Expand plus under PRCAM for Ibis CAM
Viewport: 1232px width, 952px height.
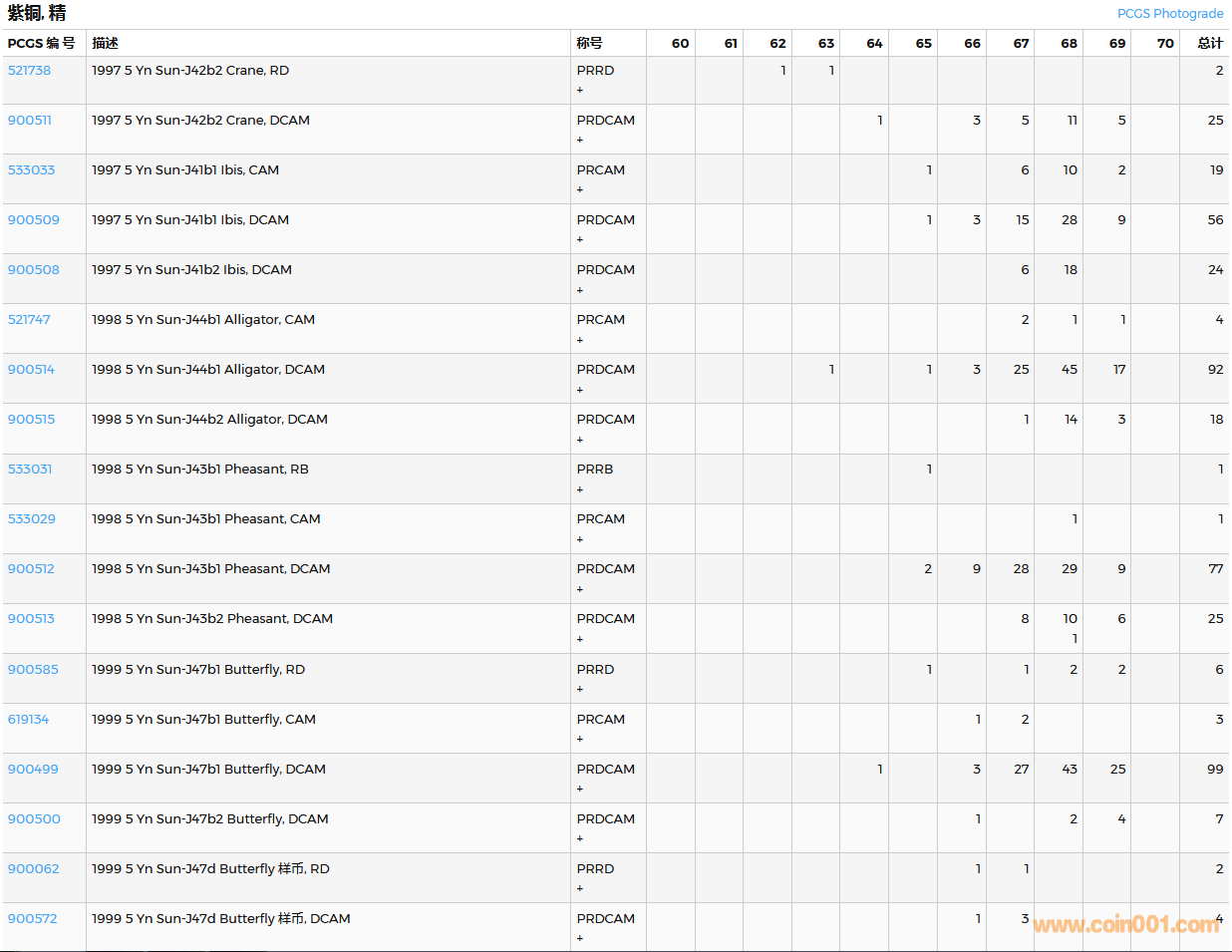(x=580, y=190)
